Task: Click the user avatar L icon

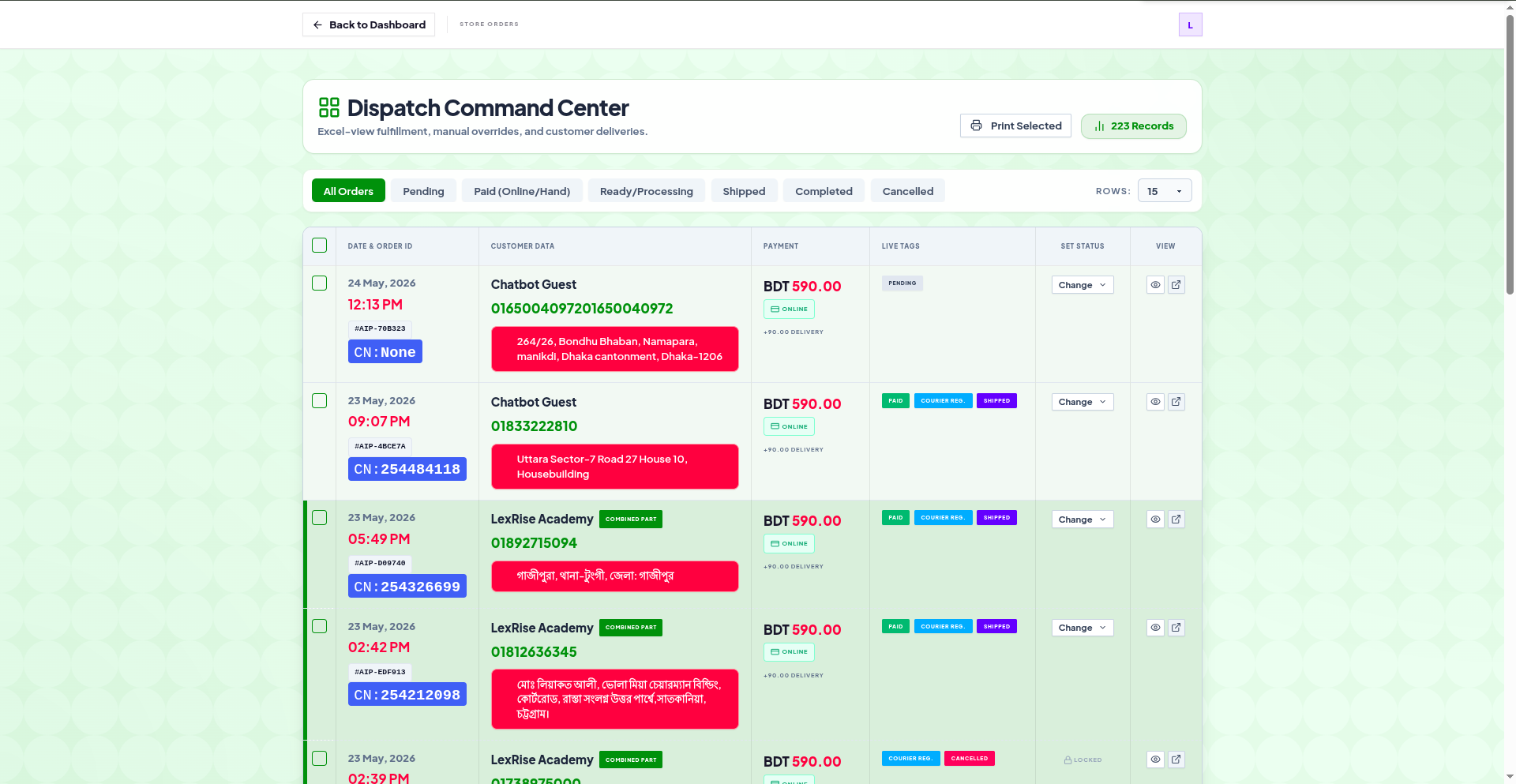Action: point(1190,24)
